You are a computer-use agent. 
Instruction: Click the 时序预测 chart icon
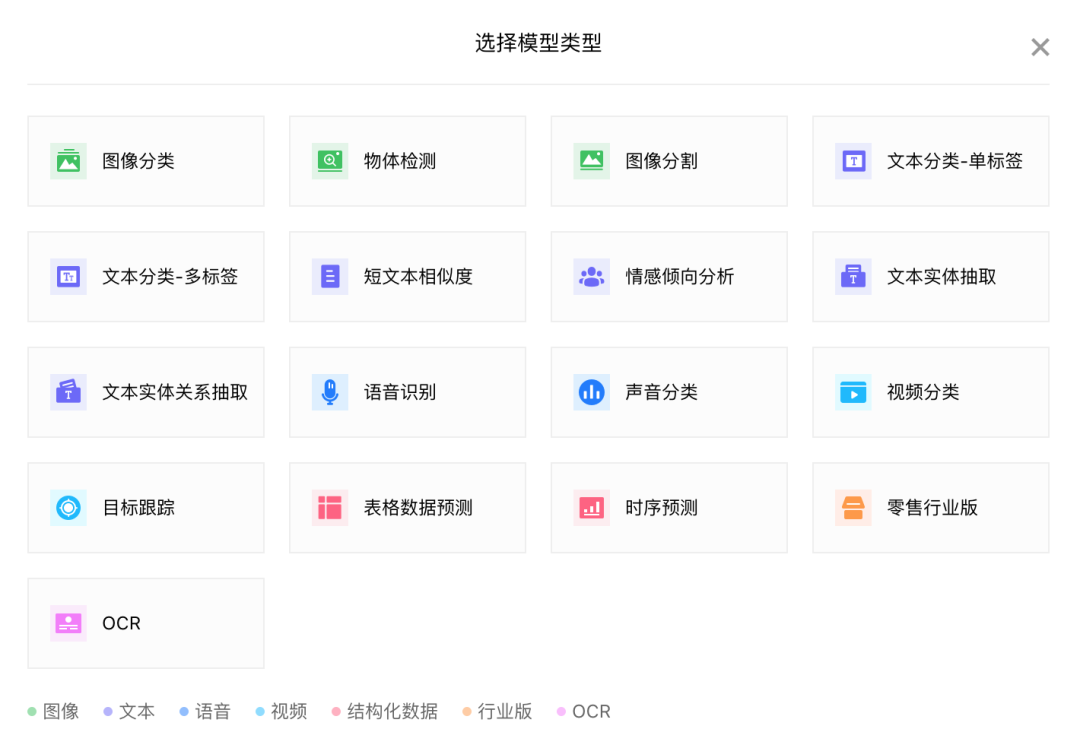(592, 508)
